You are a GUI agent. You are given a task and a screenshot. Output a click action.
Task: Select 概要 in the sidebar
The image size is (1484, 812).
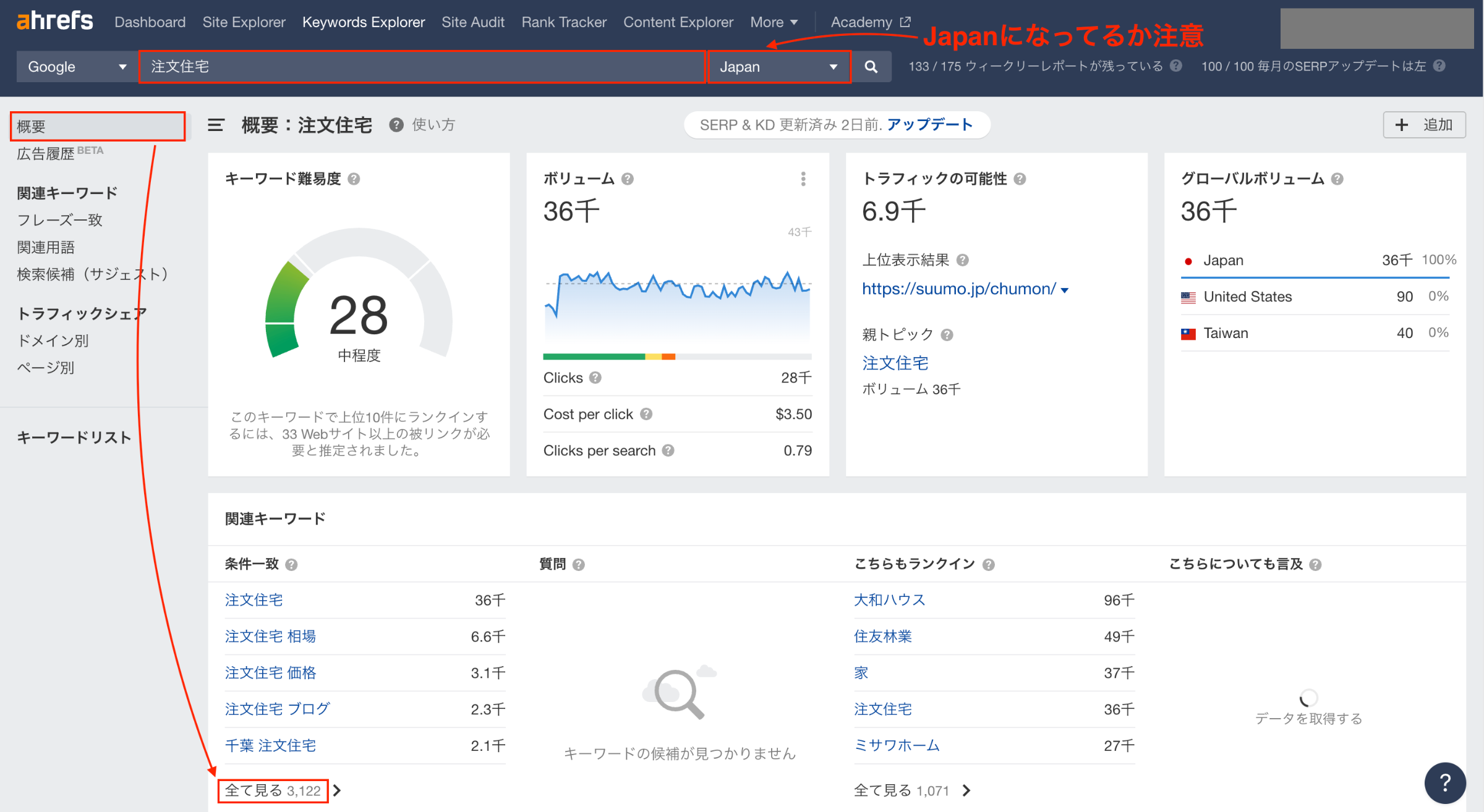(x=98, y=127)
